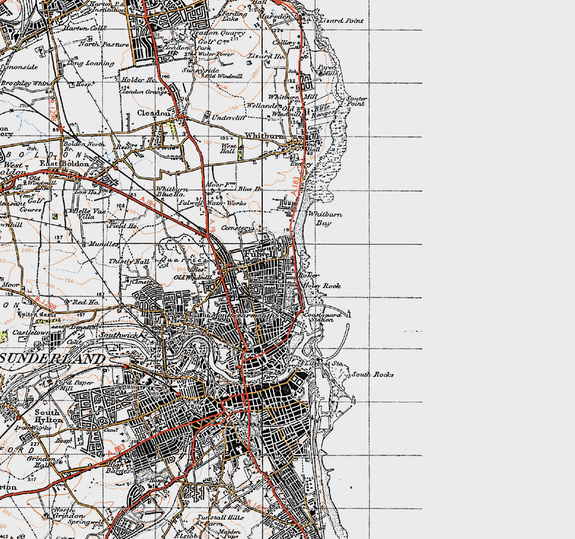The height and width of the screenshot is (539, 575).
Task: Select the Lizard Ho. label
Action: pos(266,56)
